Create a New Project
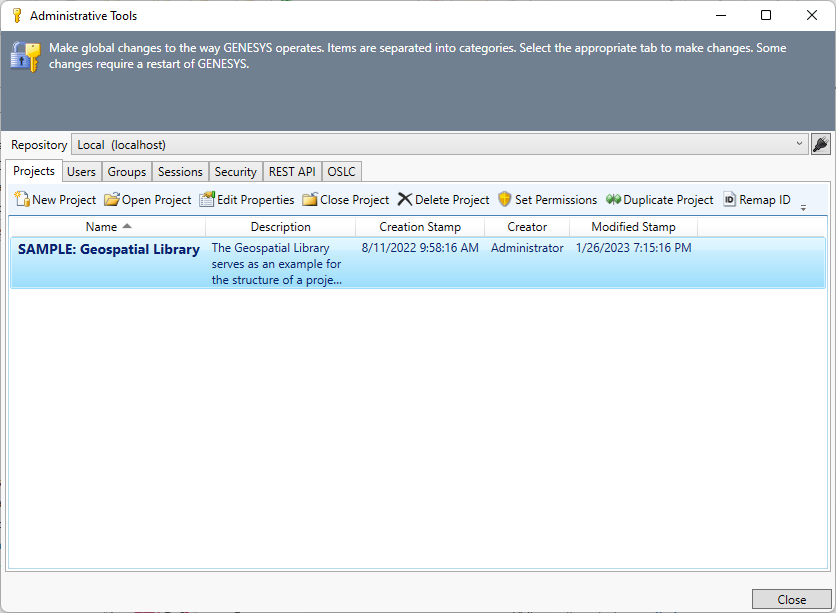The image size is (836, 613). tap(54, 199)
